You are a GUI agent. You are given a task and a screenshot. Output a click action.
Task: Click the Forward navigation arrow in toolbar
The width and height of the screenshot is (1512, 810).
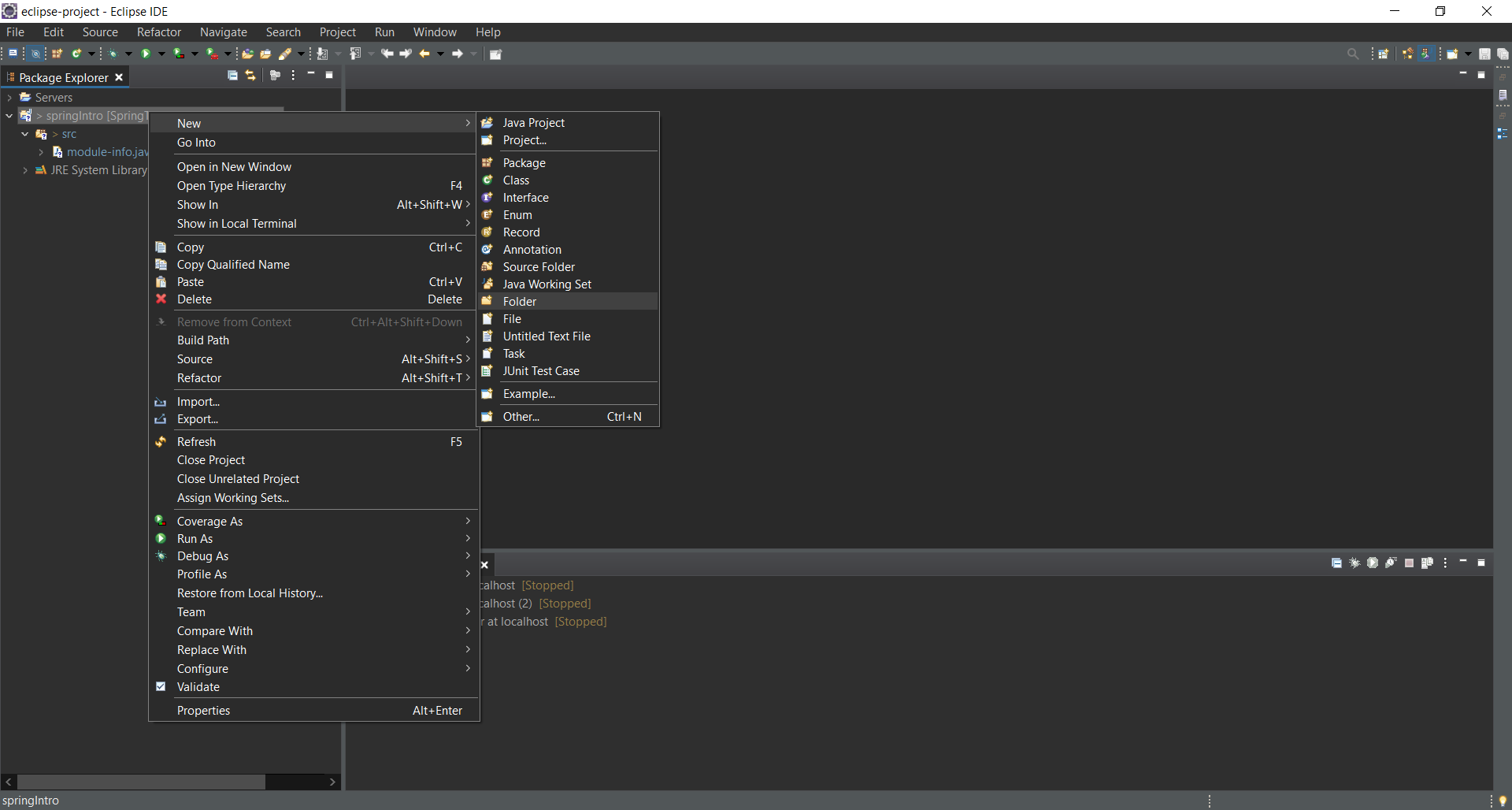pyautogui.click(x=458, y=54)
